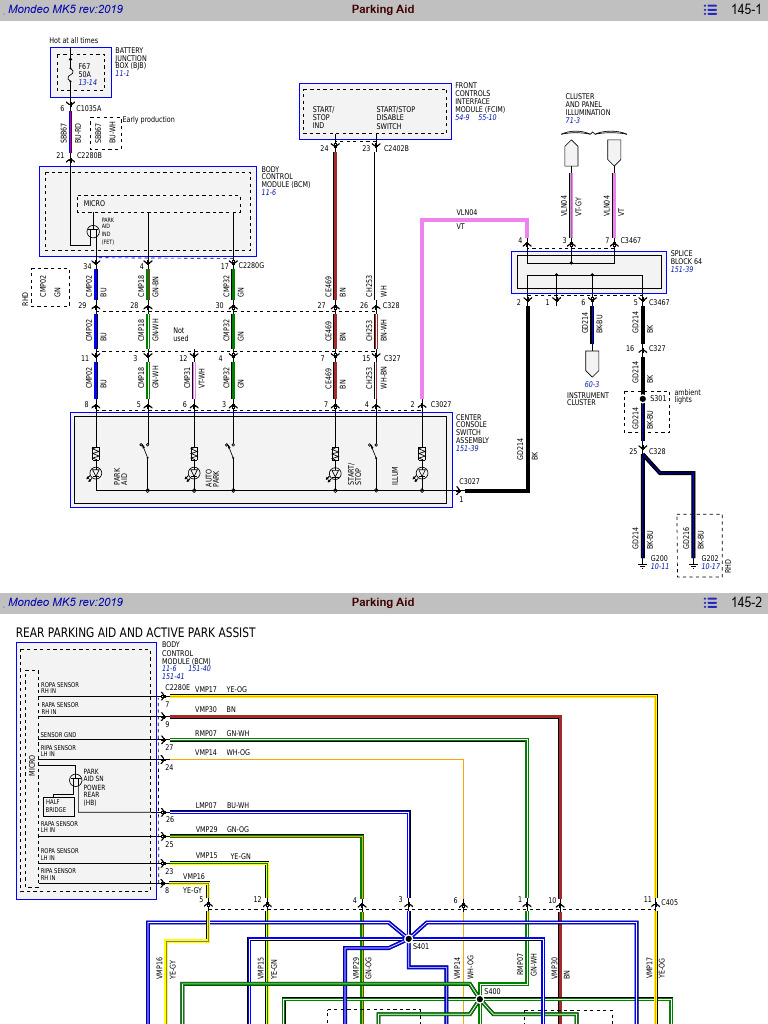Open the 10-17 reference under ground G202
768x1024 pixels.
point(711,566)
